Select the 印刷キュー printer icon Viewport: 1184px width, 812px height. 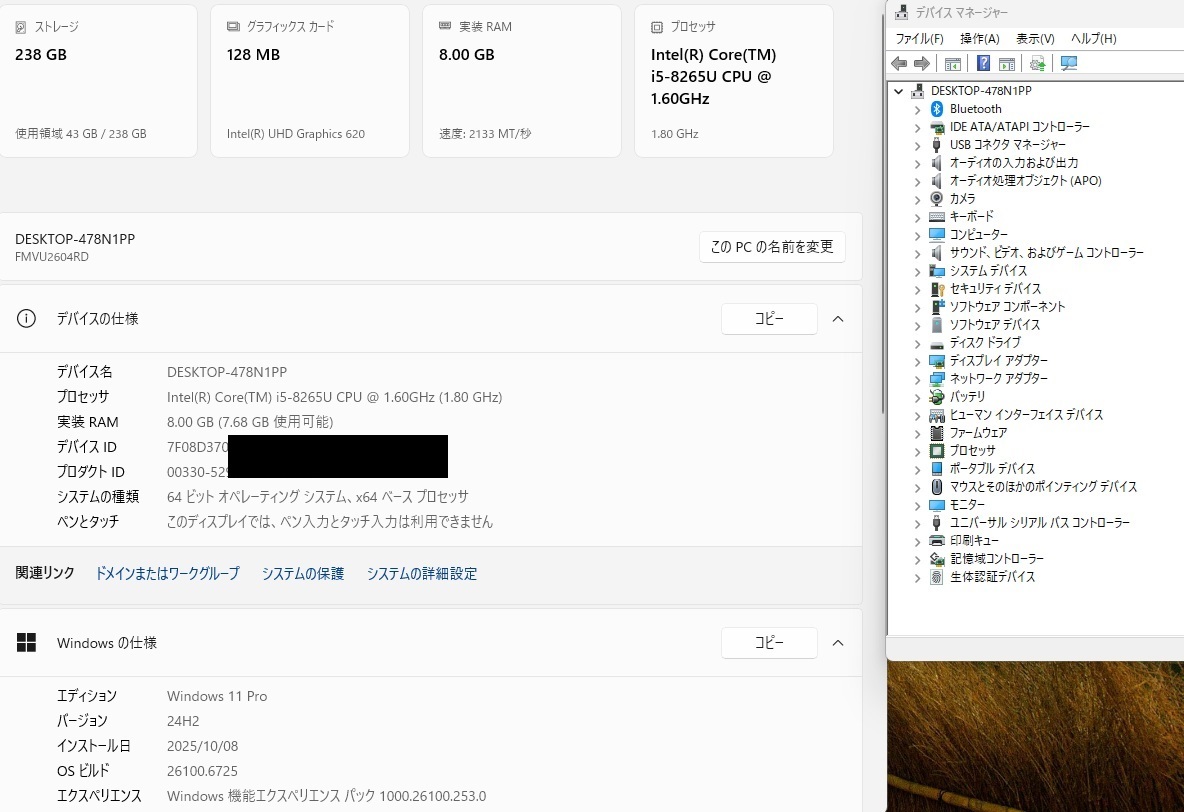pos(937,541)
